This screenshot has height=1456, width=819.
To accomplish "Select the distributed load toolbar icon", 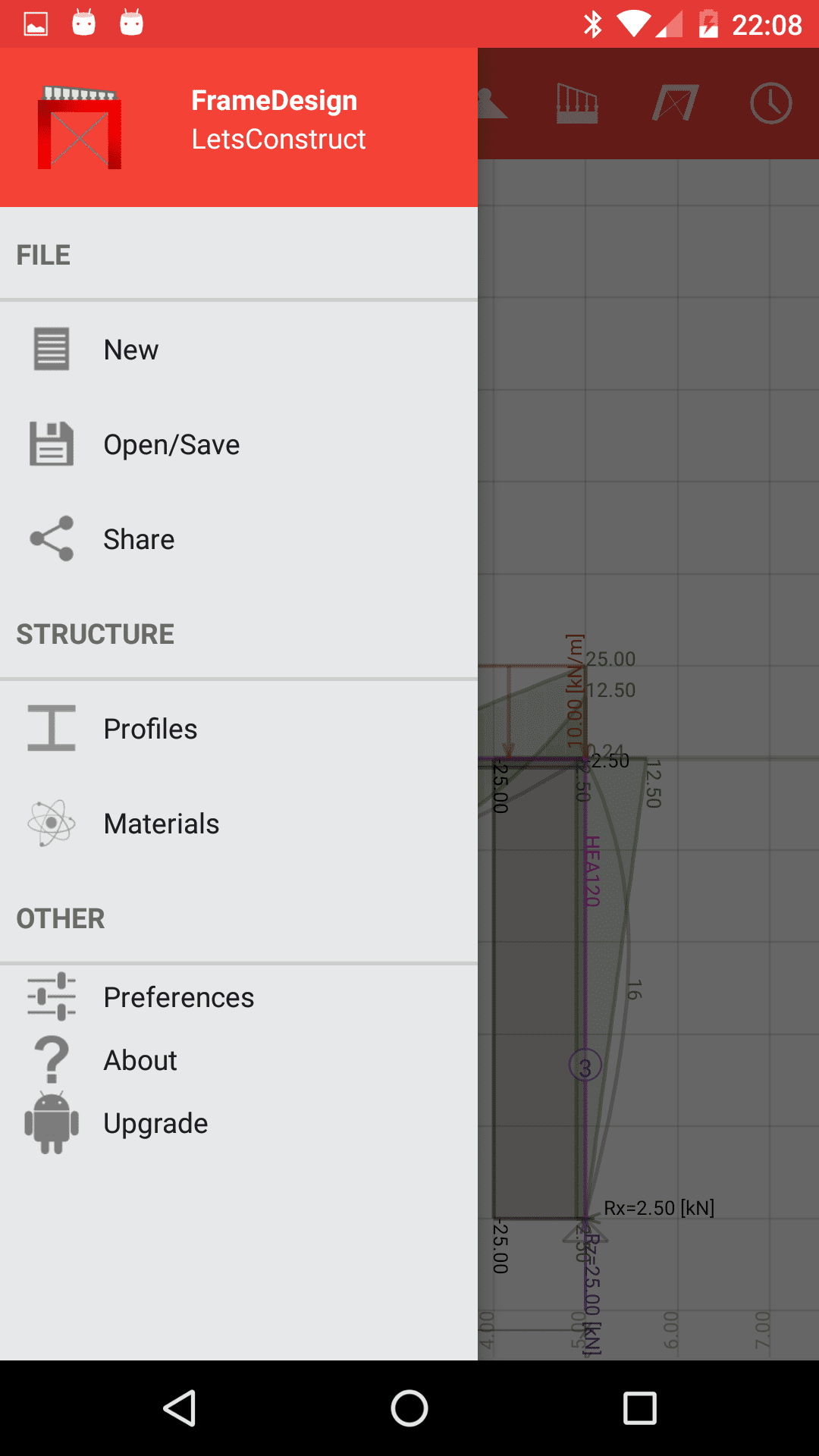I will click(577, 104).
